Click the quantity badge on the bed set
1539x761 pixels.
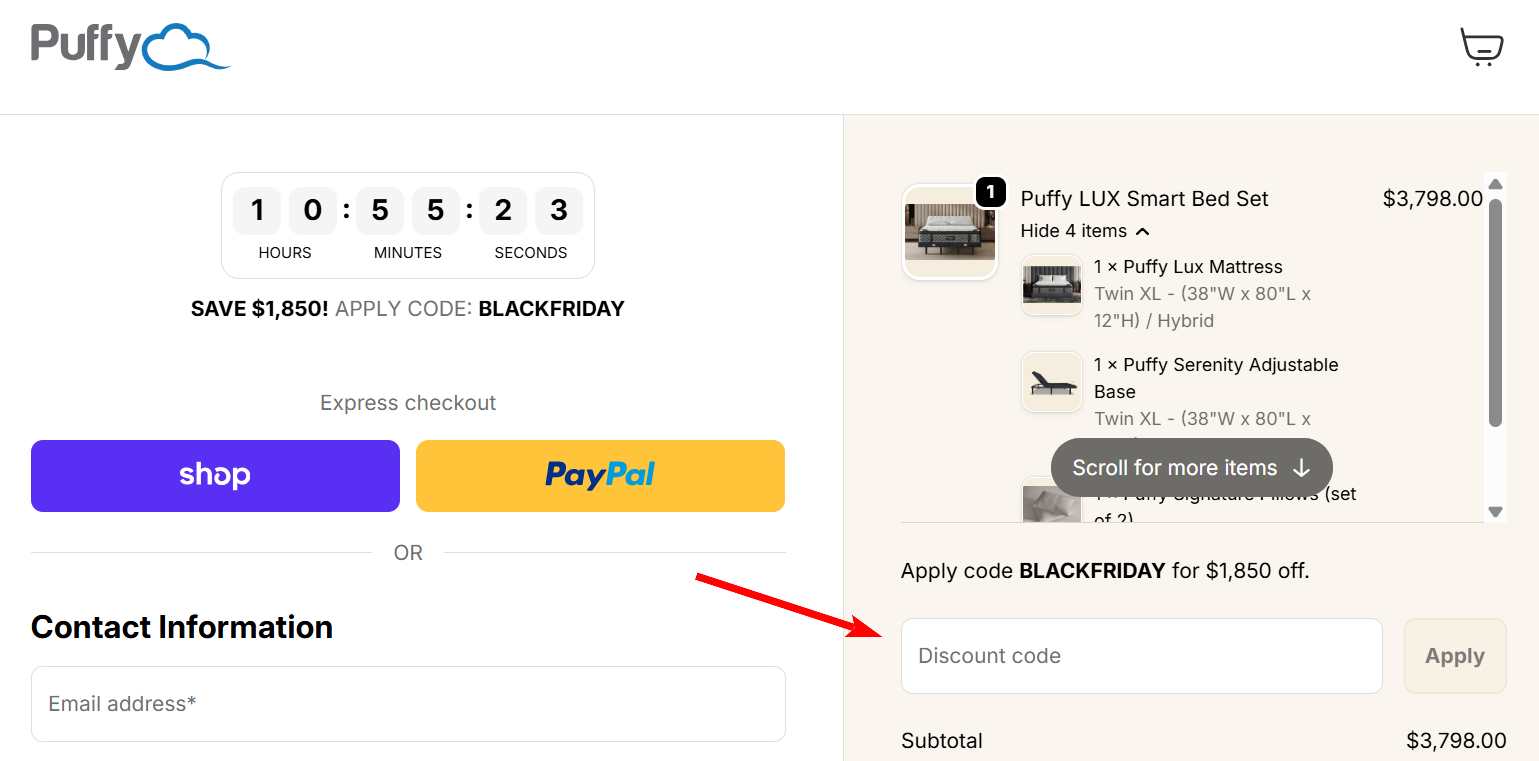tap(990, 192)
